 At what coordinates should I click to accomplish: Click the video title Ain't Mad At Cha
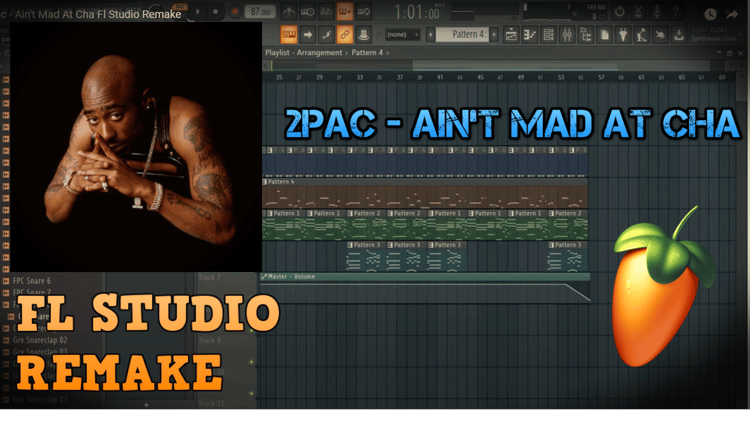[x=91, y=14]
